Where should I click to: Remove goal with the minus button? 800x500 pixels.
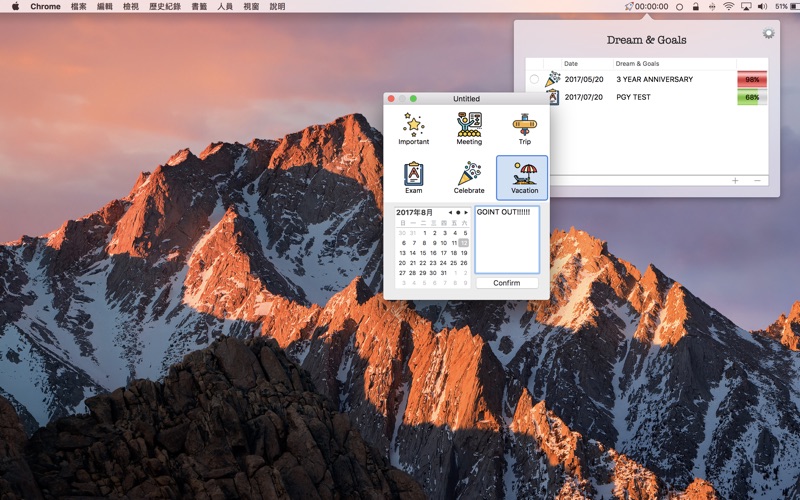pos(757,180)
